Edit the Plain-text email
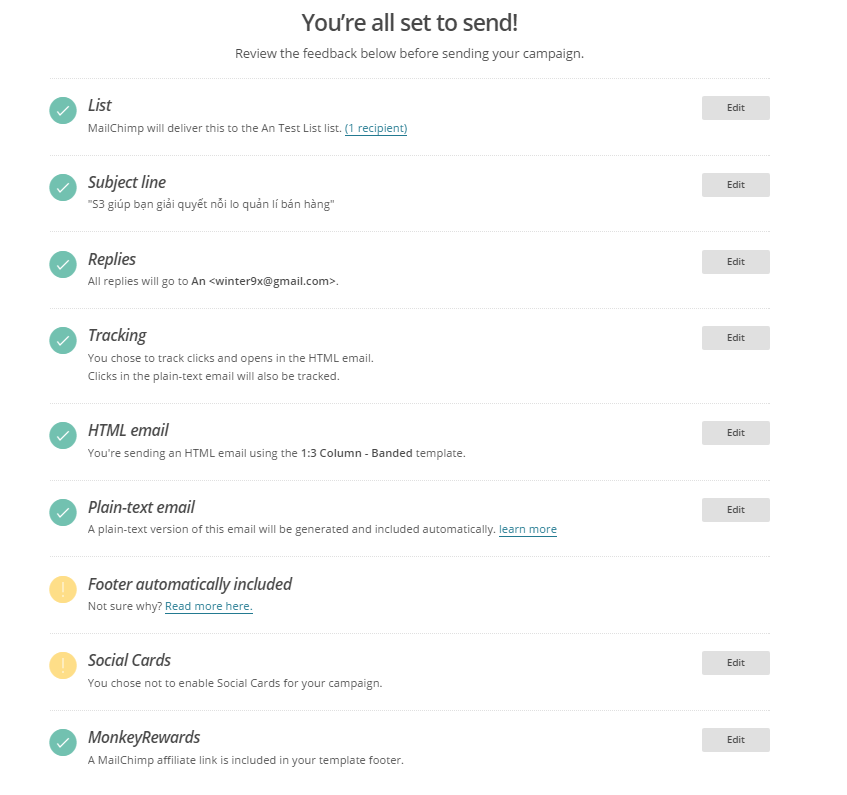Image resolution: width=847 pixels, height=795 pixels. [736, 510]
